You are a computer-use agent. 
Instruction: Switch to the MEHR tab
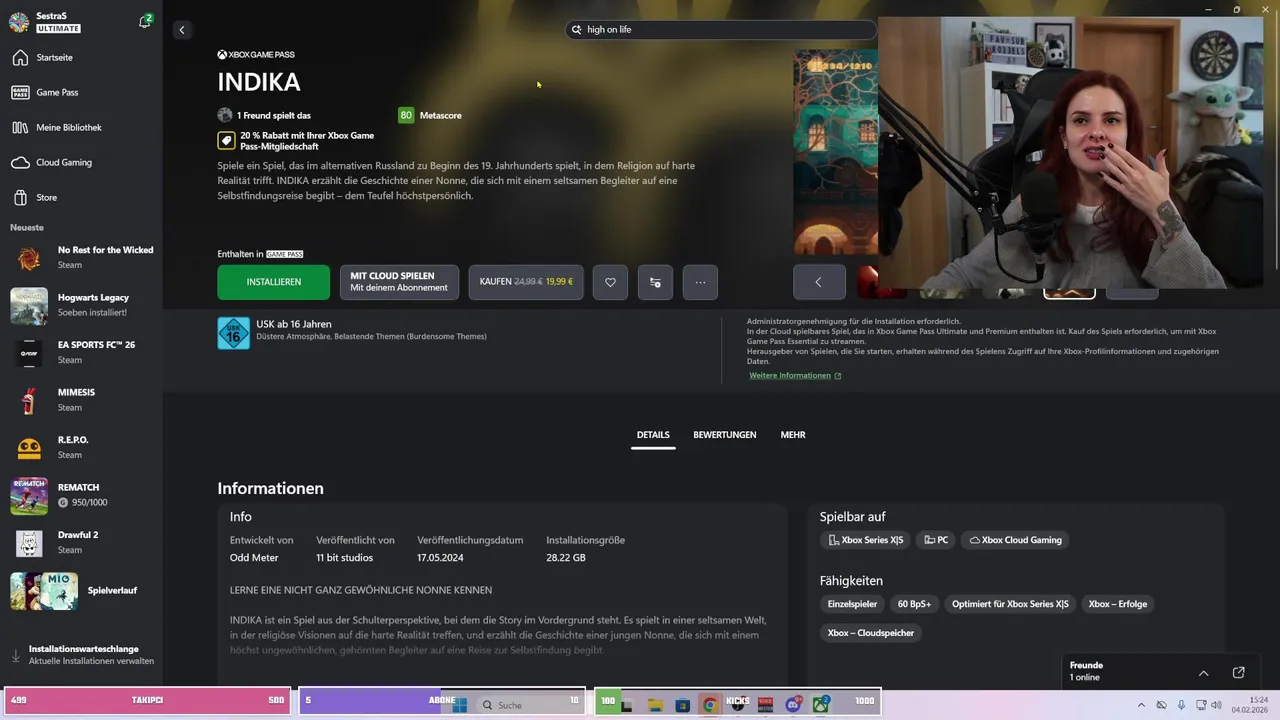pyautogui.click(x=793, y=435)
